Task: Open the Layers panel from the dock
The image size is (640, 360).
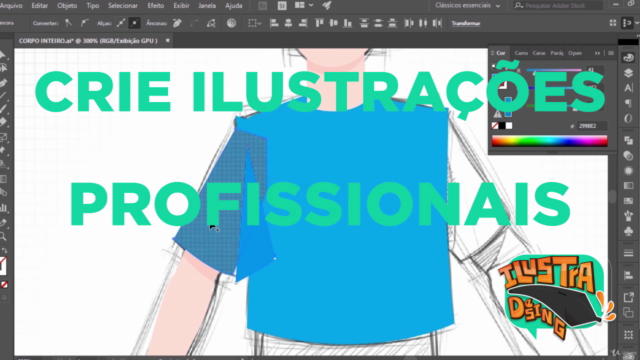Action: point(629,73)
